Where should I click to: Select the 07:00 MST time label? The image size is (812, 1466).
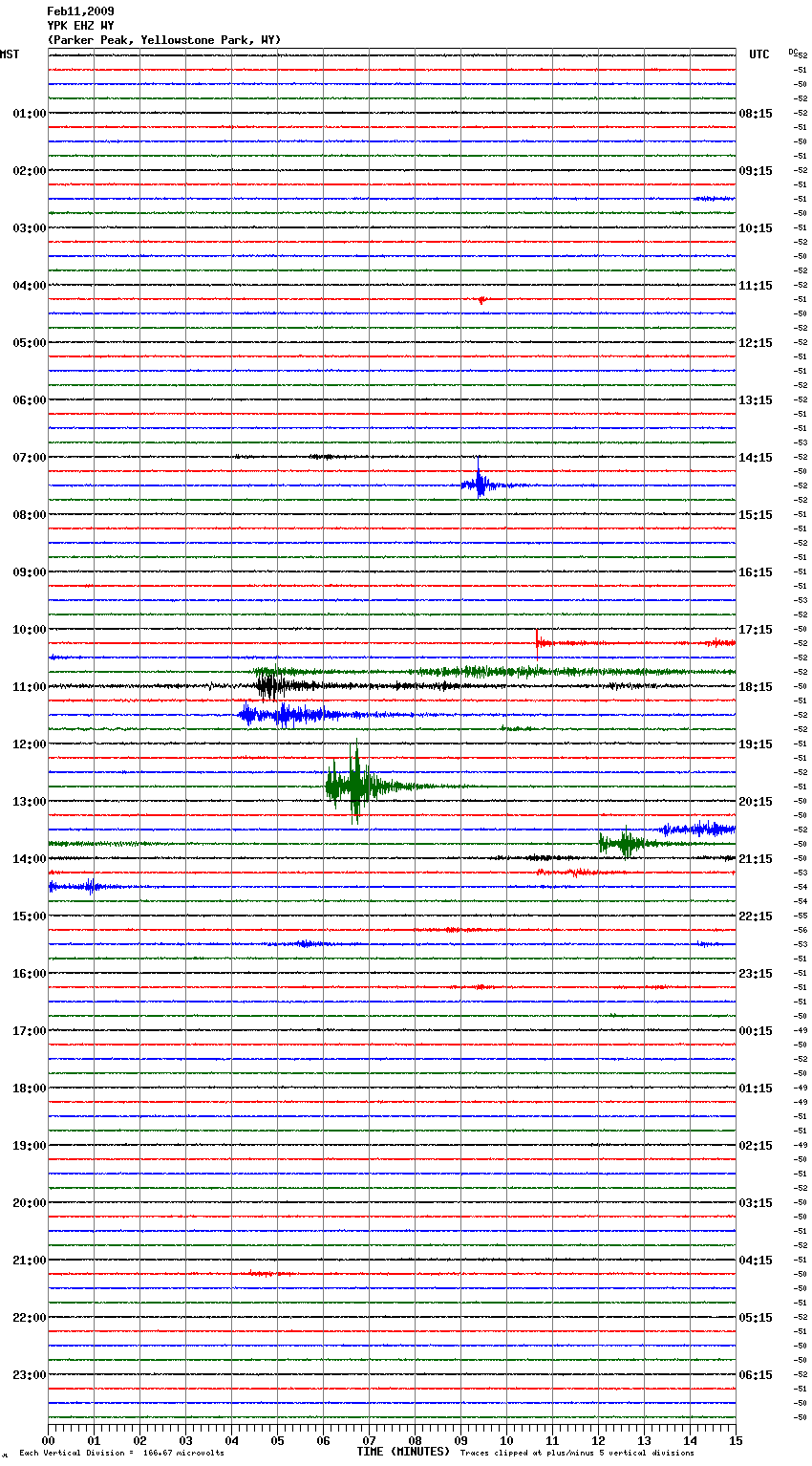(x=29, y=458)
